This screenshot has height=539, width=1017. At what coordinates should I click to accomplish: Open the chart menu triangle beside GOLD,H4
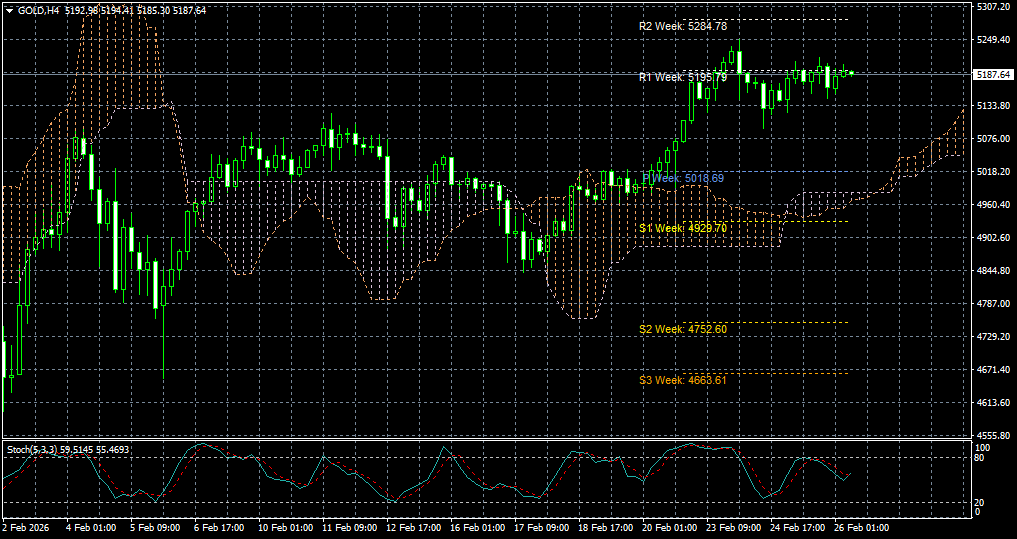pyautogui.click(x=9, y=10)
